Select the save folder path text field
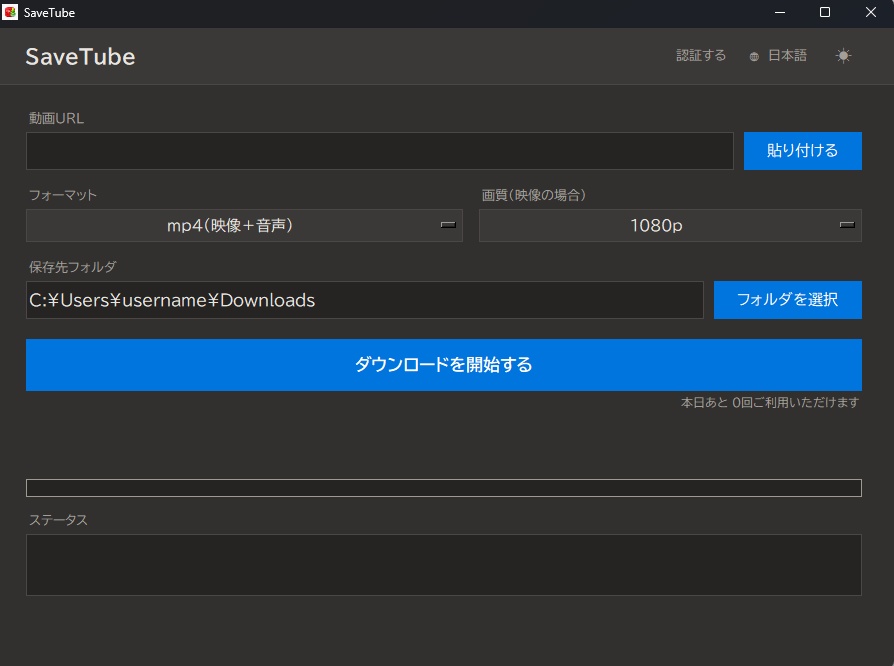 (x=364, y=299)
